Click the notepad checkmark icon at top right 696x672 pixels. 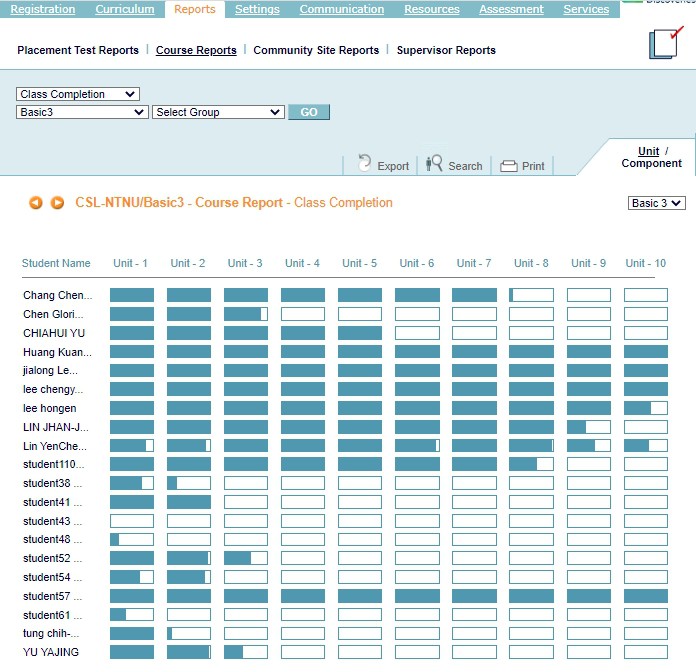tap(665, 45)
